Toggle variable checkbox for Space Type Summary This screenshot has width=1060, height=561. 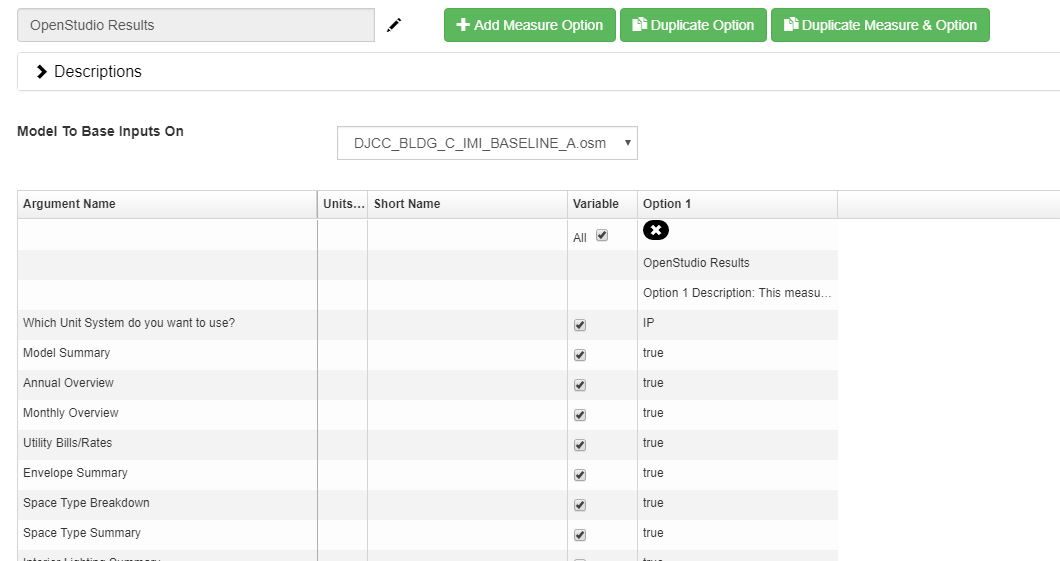click(580, 535)
